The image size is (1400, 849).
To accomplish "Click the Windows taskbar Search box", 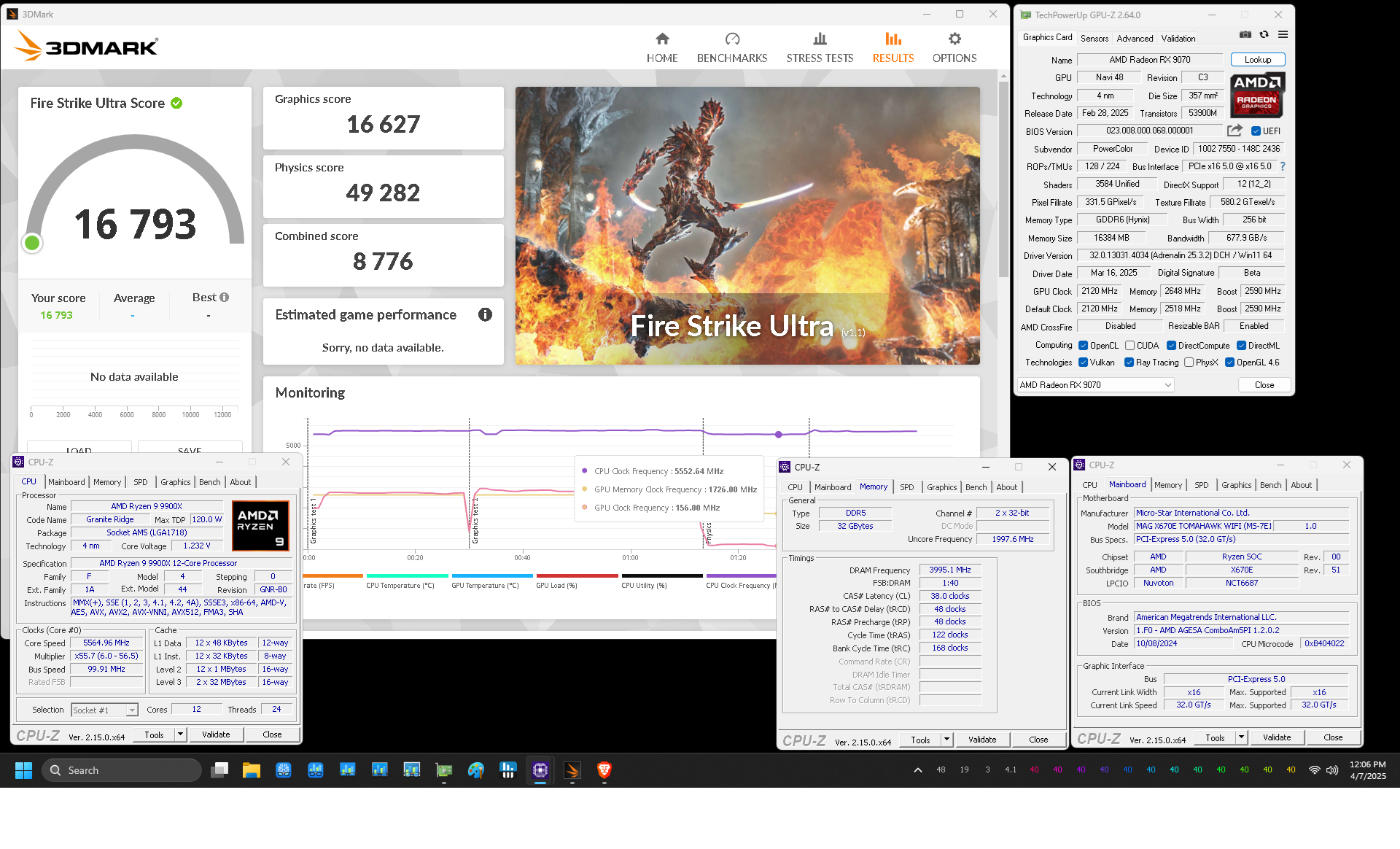I will [x=121, y=770].
